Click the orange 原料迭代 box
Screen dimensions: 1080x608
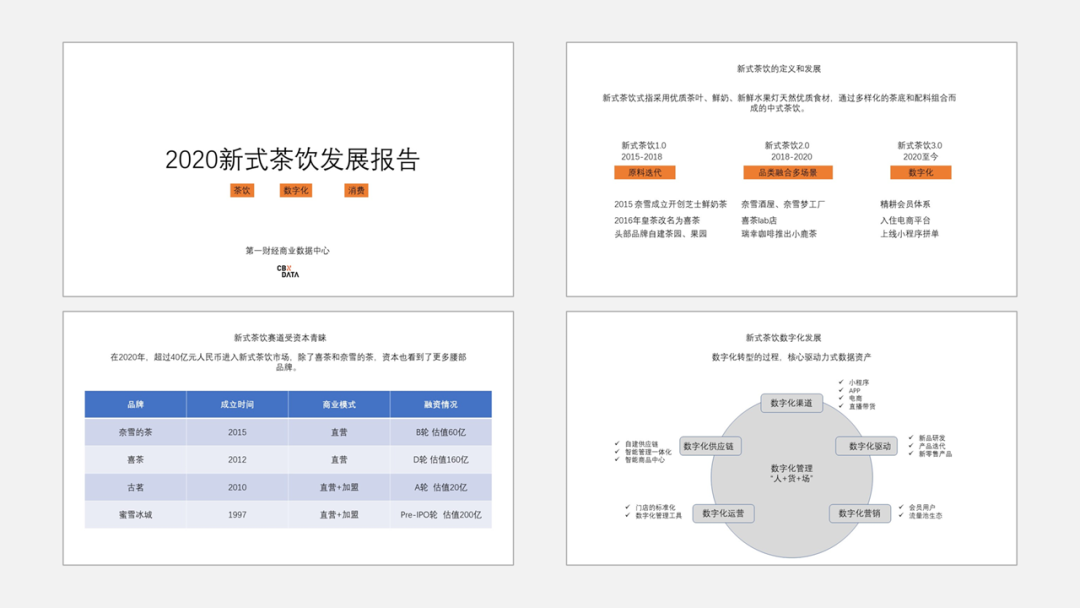point(645,172)
